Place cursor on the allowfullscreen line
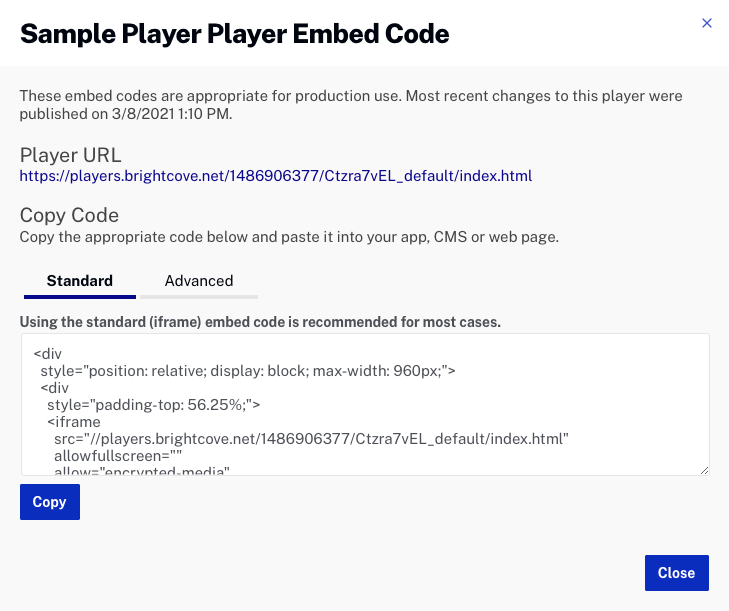 pos(120,456)
